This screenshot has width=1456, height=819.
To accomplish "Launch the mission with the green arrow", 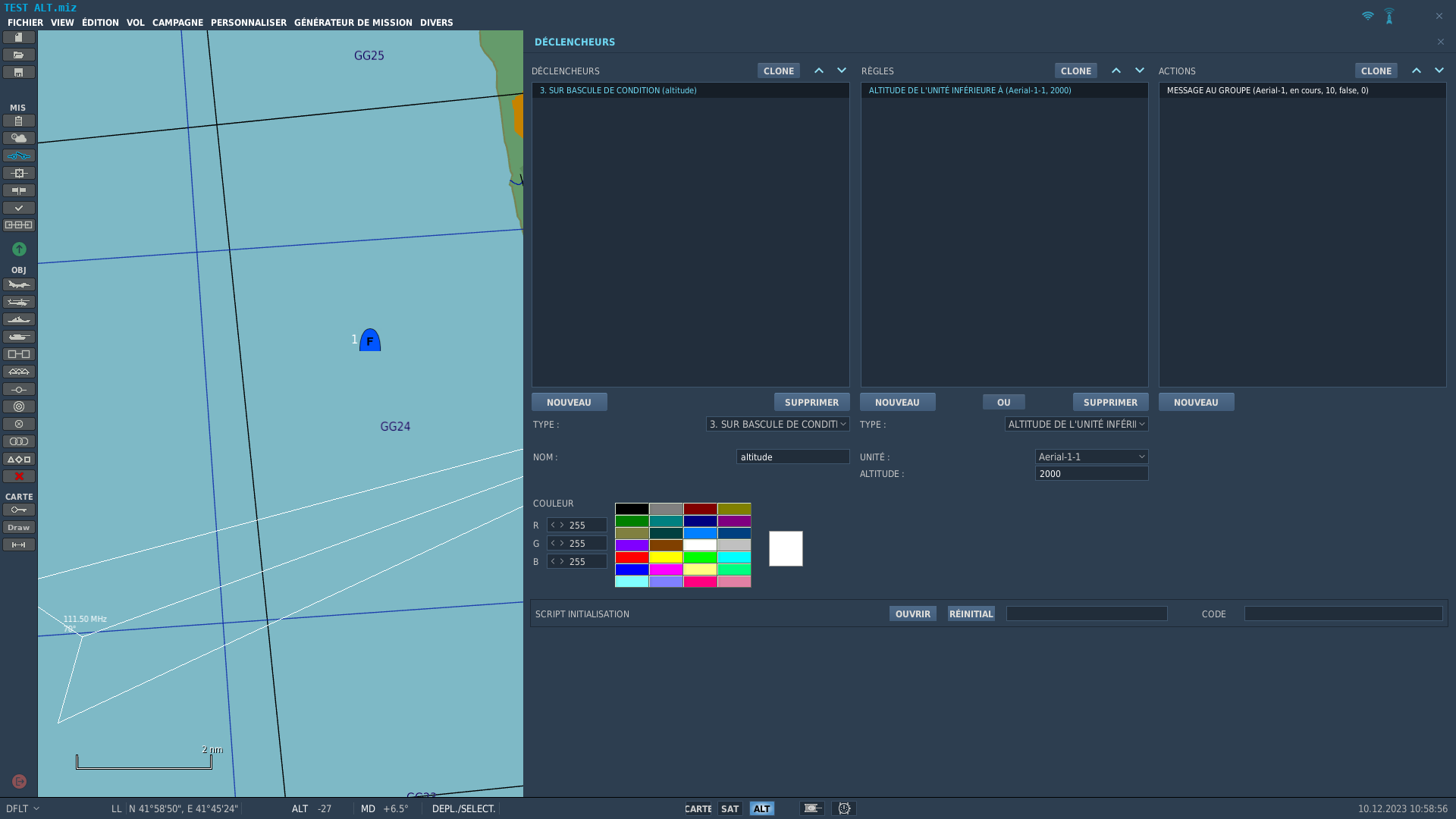I will [x=19, y=249].
